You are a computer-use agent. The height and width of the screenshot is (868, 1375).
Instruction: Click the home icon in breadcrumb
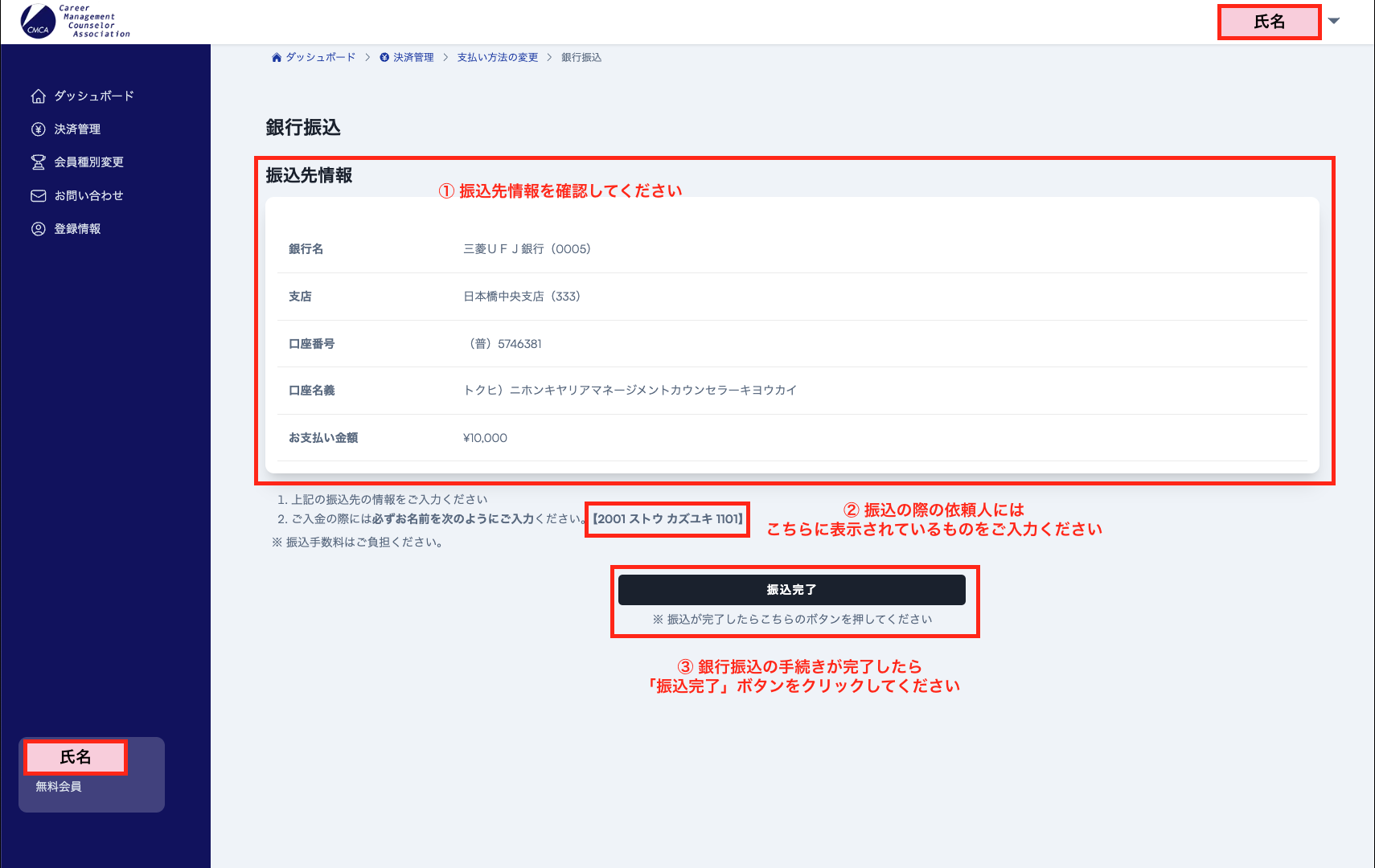(x=277, y=58)
